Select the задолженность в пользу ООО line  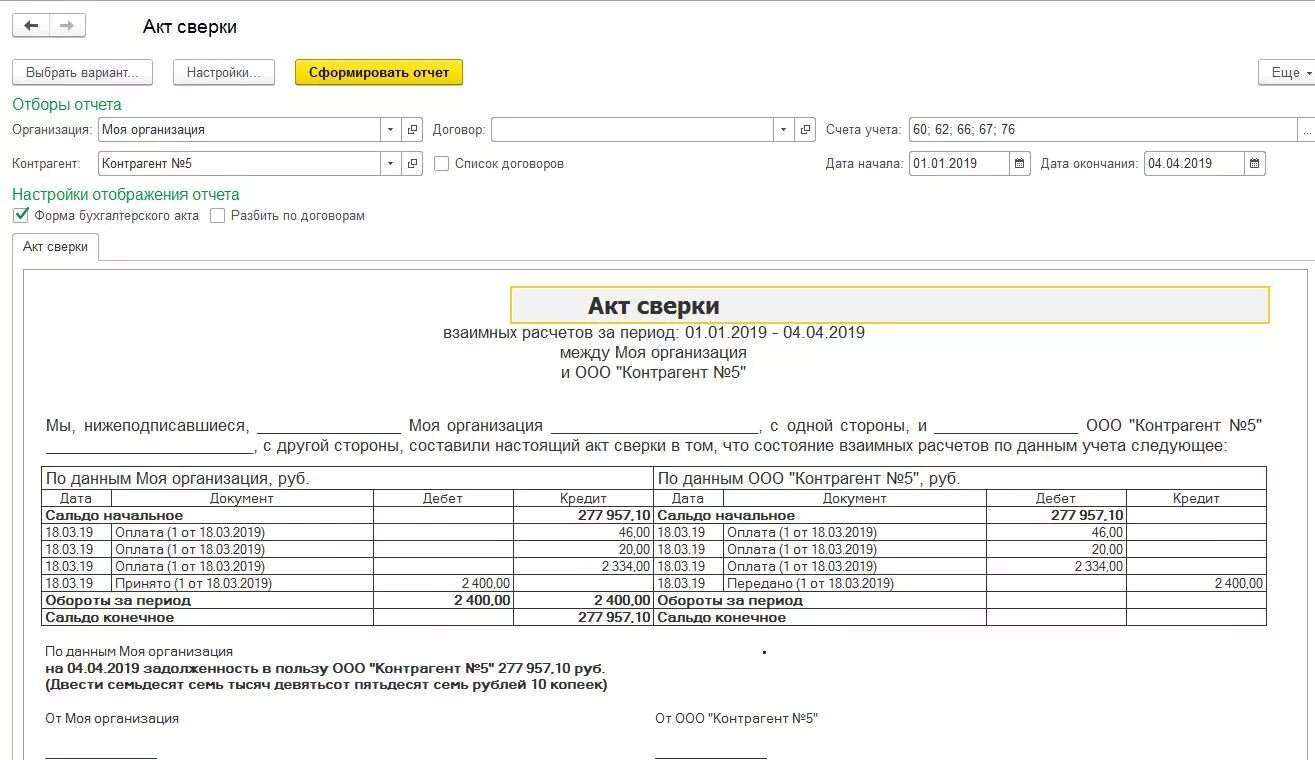(x=326, y=668)
